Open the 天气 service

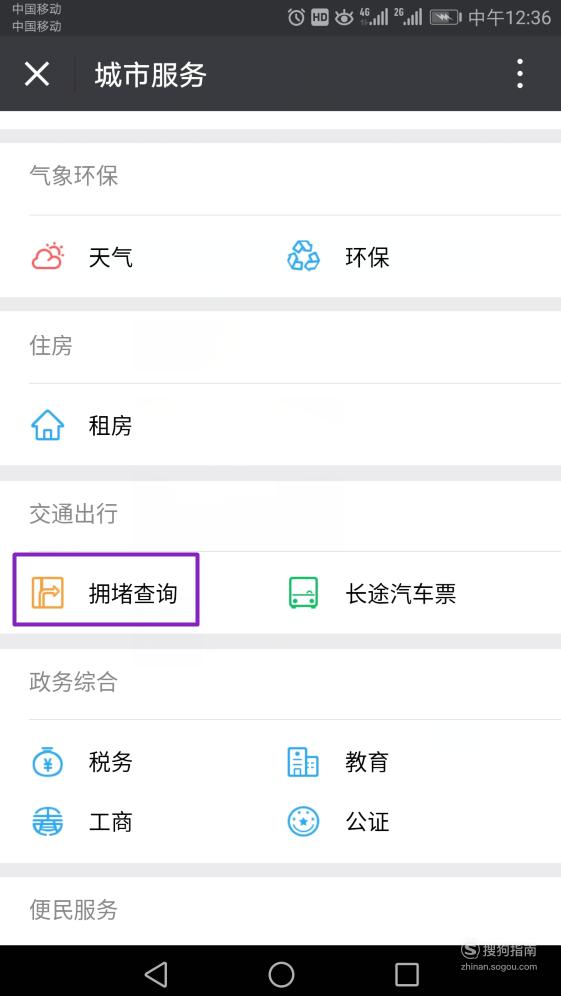click(111, 258)
